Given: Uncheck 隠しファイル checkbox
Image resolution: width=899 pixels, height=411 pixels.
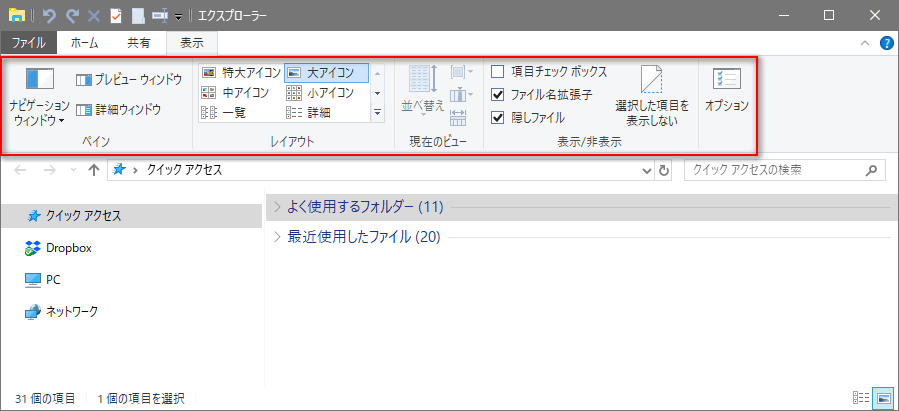Looking at the screenshot, I should (x=498, y=117).
